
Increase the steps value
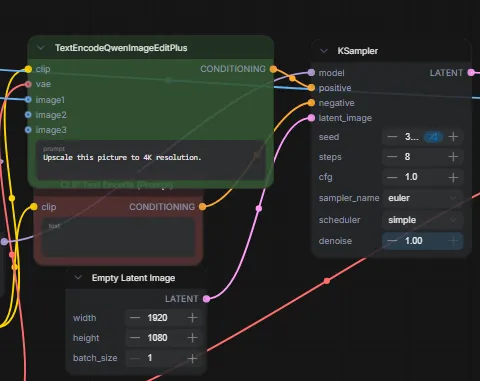[453, 157]
